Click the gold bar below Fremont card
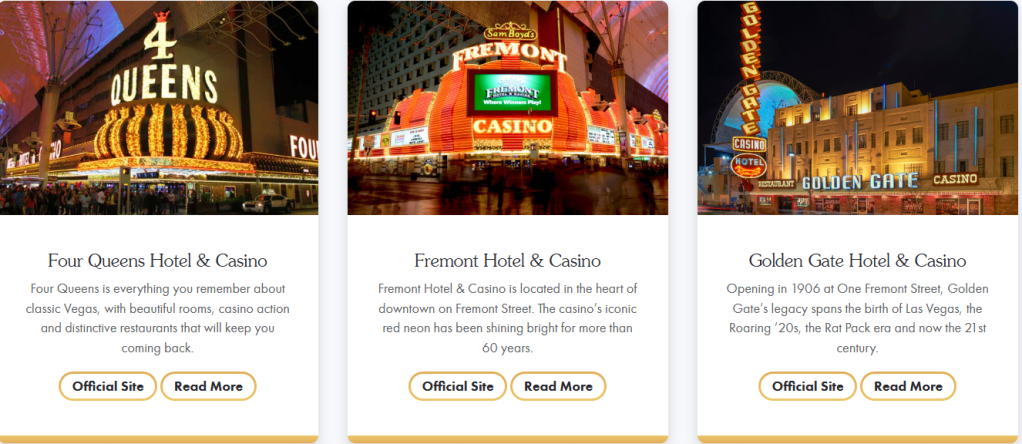Image resolution: width=1022 pixels, height=444 pixels. pos(508,439)
